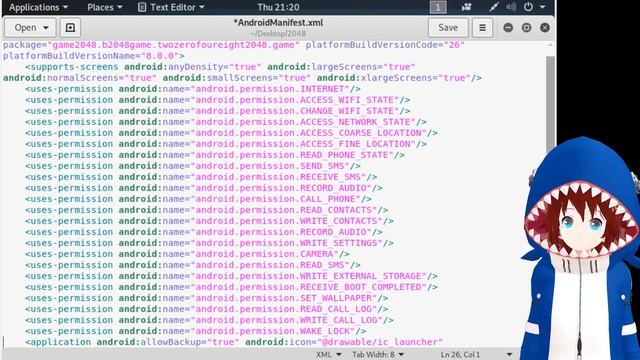Expand the system menu arrow
This screenshot has width=640, height=360.
click(542, 7)
